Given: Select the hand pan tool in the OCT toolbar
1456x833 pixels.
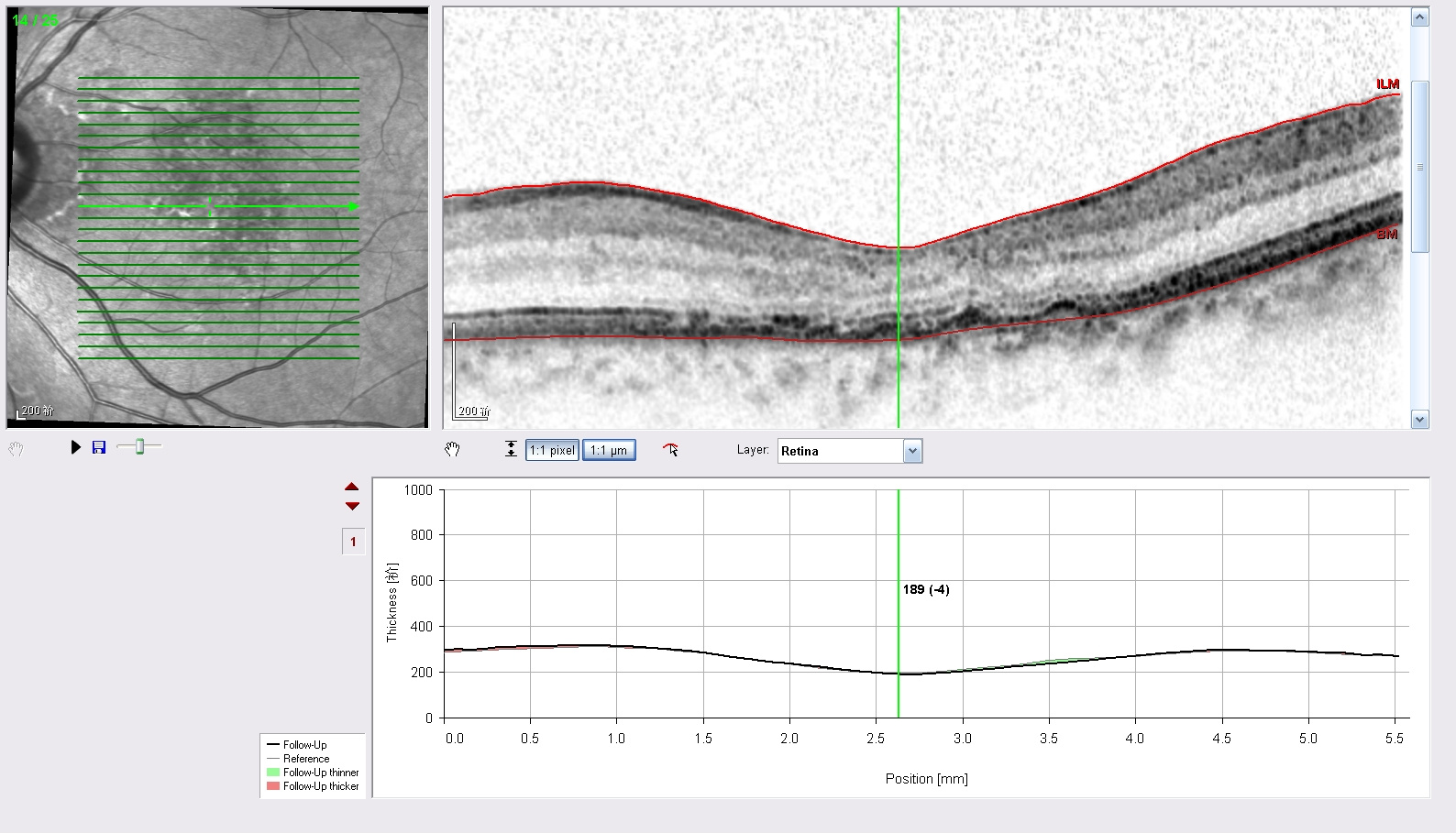Looking at the screenshot, I should (x=452, y=449).
